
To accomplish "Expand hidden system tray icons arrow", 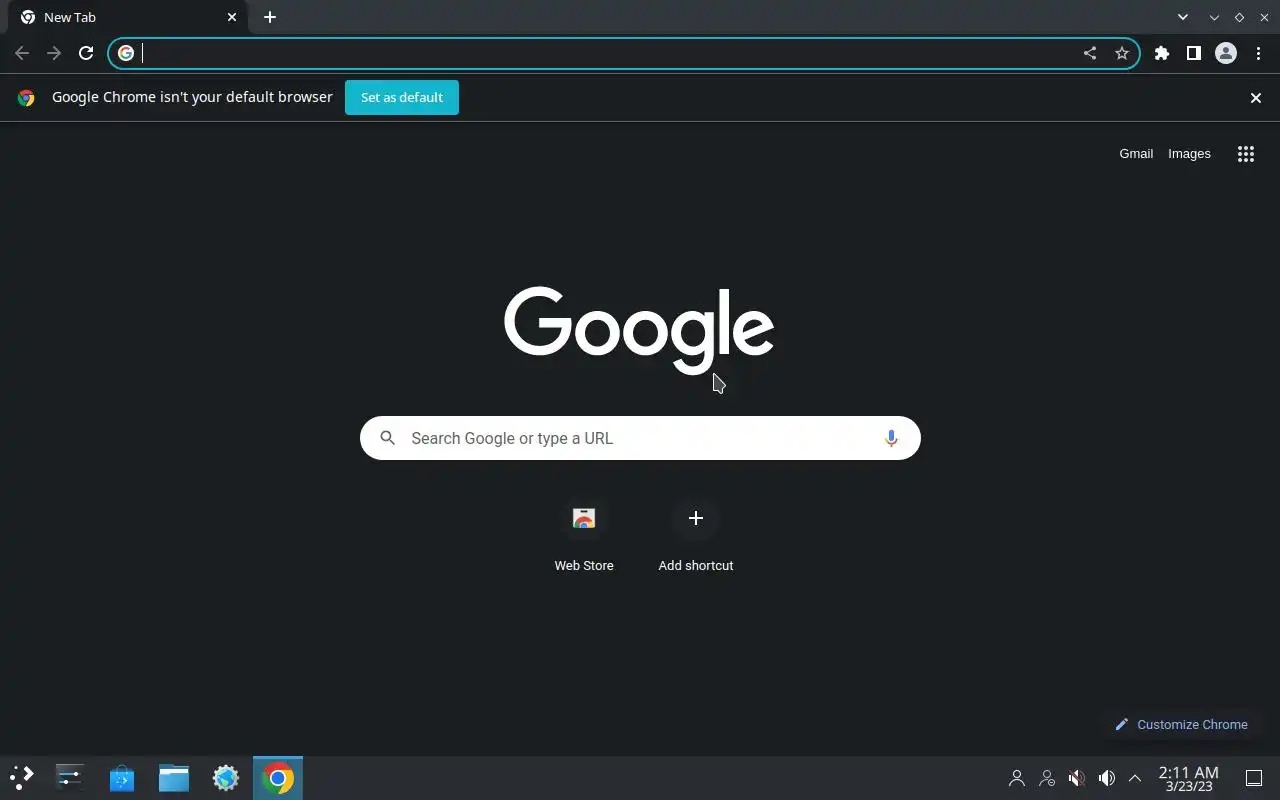I will [1135, 777].
